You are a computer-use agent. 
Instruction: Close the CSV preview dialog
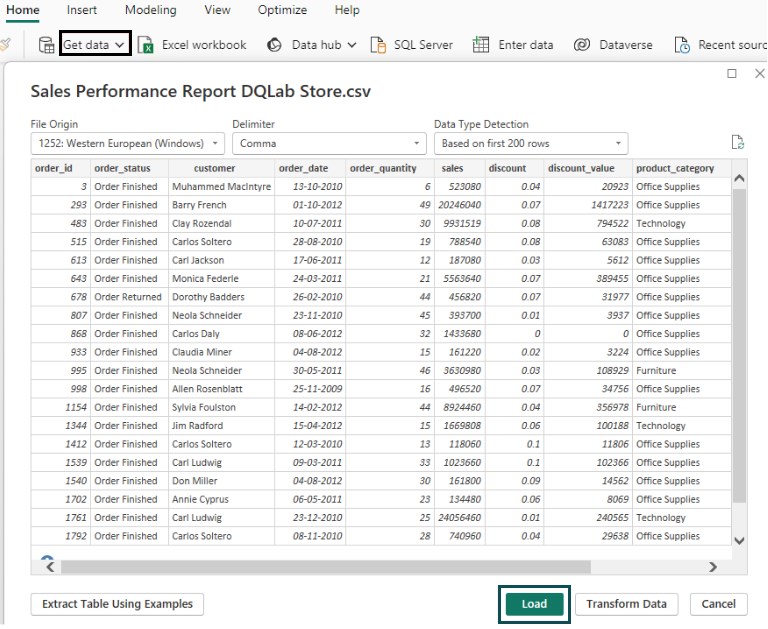point(760,73)
